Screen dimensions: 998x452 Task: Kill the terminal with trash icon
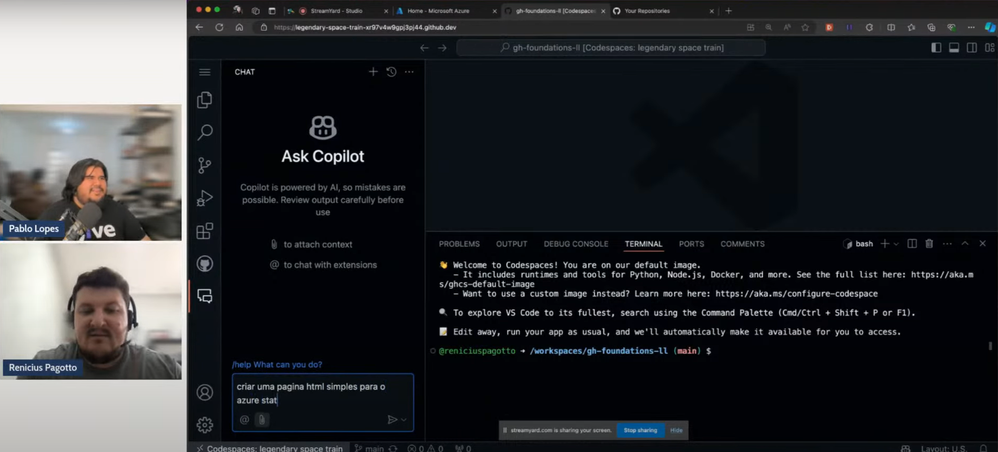[929, 244]
